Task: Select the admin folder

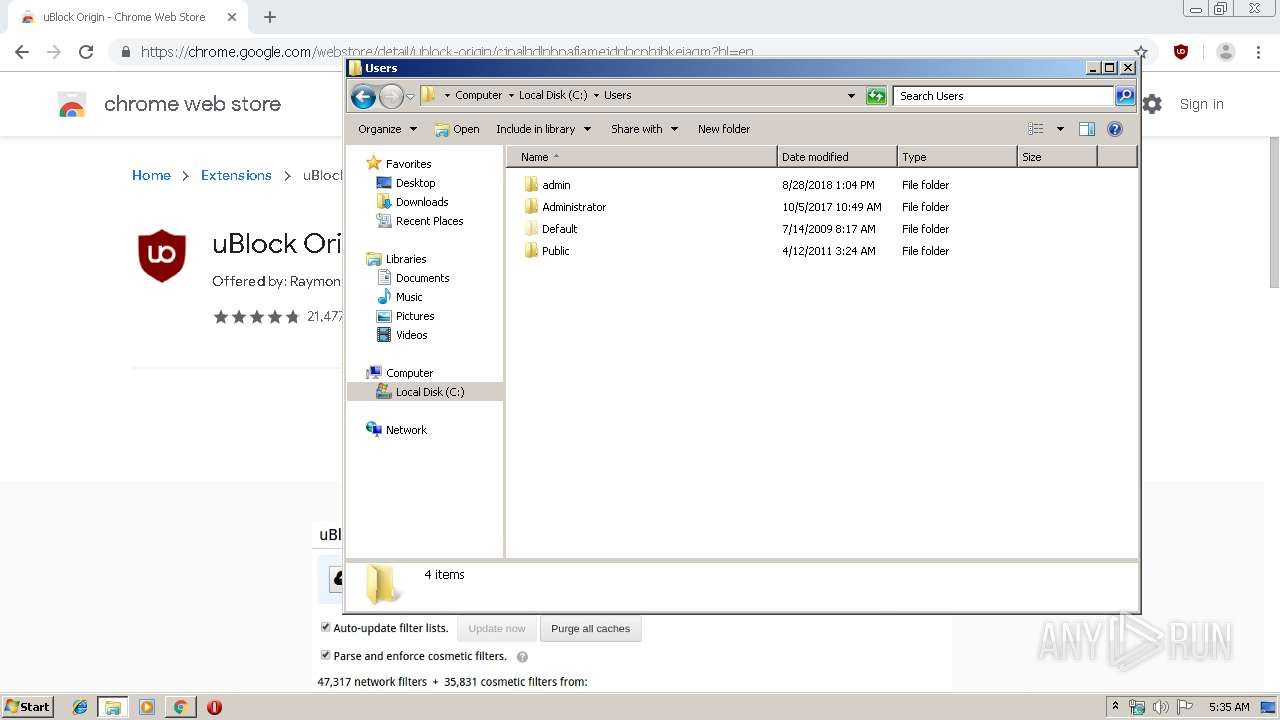Action: pos(547,185)
